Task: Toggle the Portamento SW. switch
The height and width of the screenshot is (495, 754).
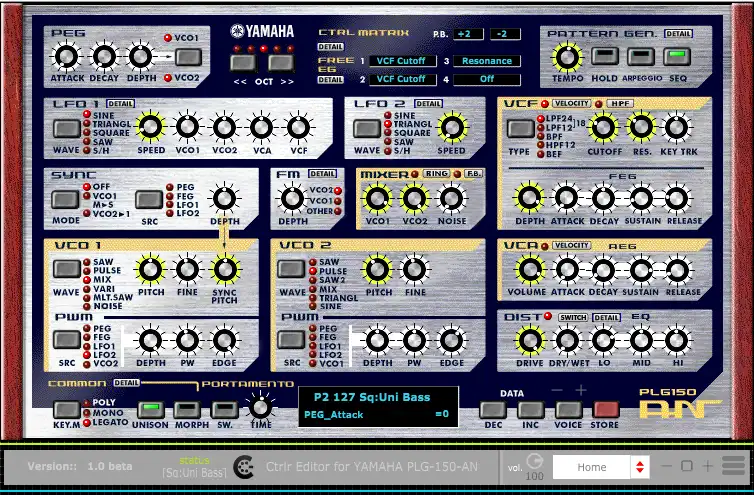Action: click(x=225, y=410)
